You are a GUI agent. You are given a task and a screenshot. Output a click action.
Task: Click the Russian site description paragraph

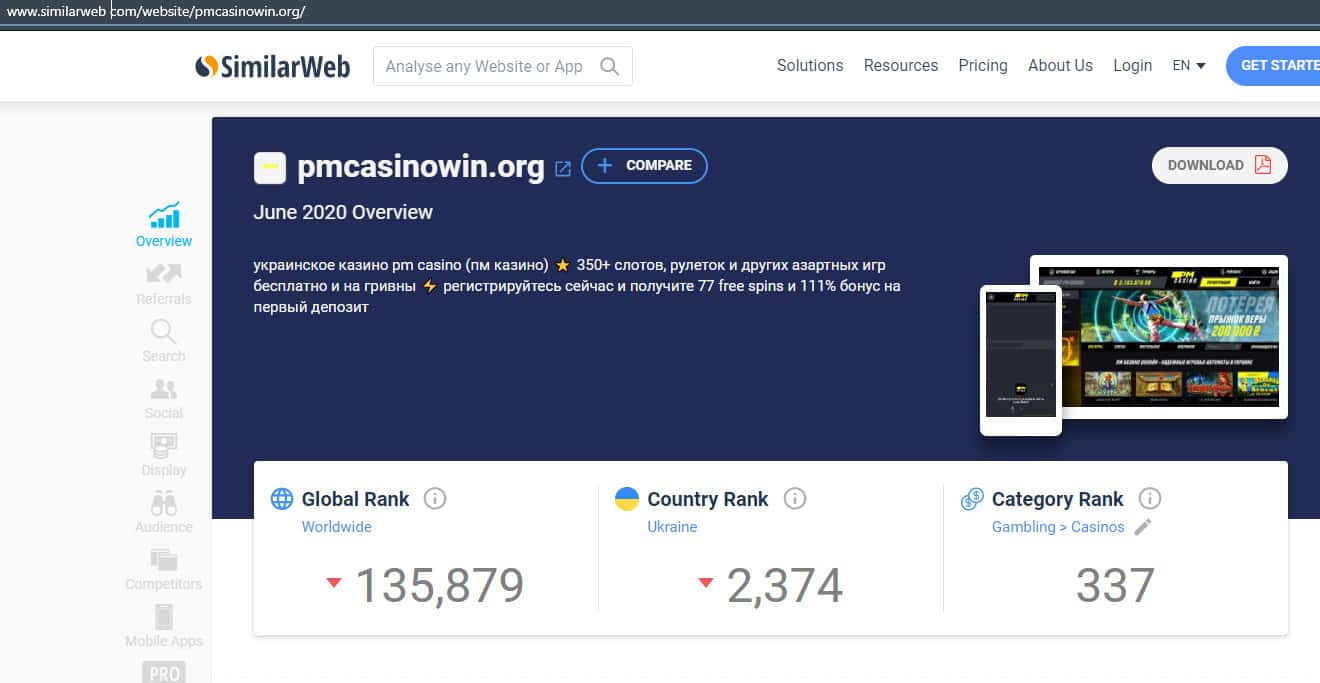point(577,286)
